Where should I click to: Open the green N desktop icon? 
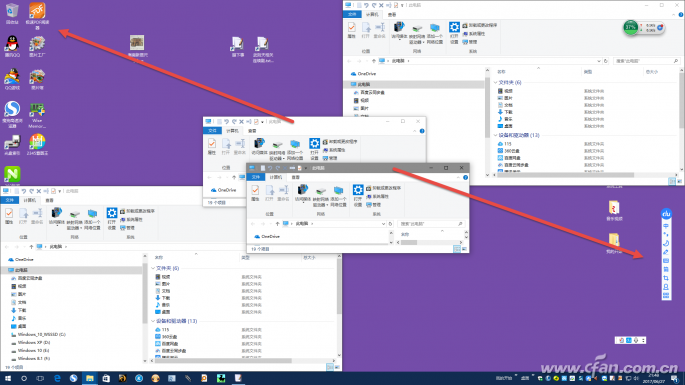[12, 175]
